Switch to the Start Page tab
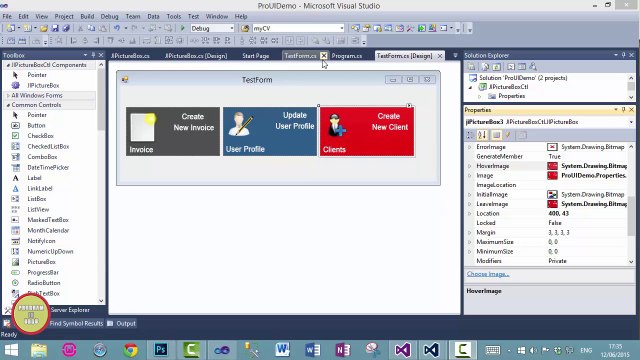 pyautogui.click(x=256, y=56)
